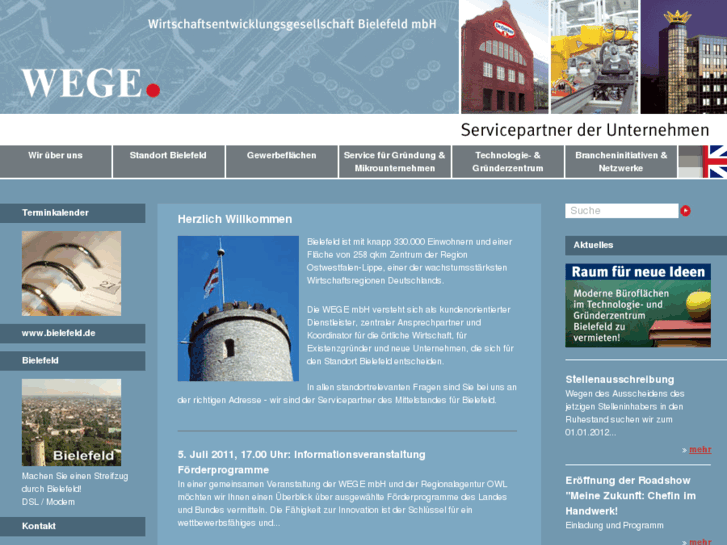Click 'Wirtschaftsentwicklungsgesellschaft Bielefeld mbH' header text
727x545 pixels.
point(292,24)
